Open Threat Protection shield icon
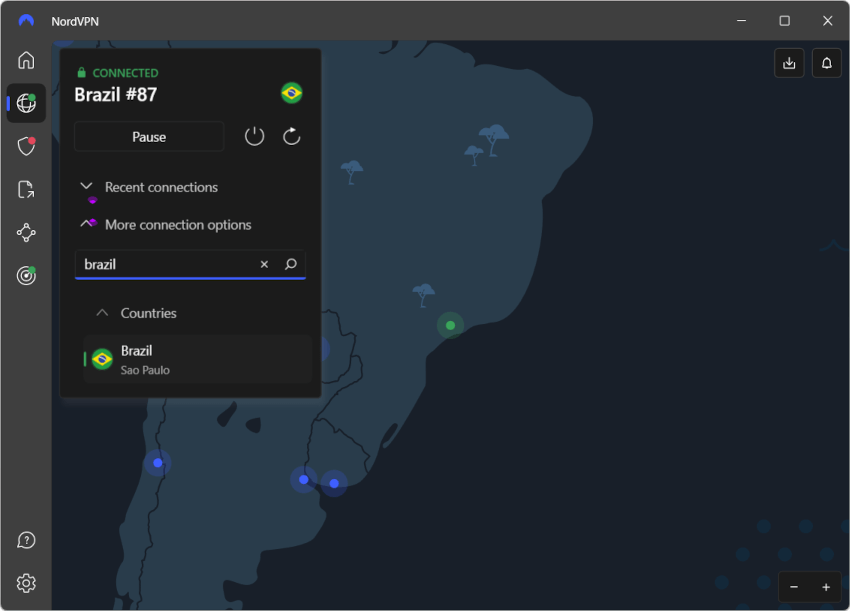The image size is (850, 611). coord(26,146)
